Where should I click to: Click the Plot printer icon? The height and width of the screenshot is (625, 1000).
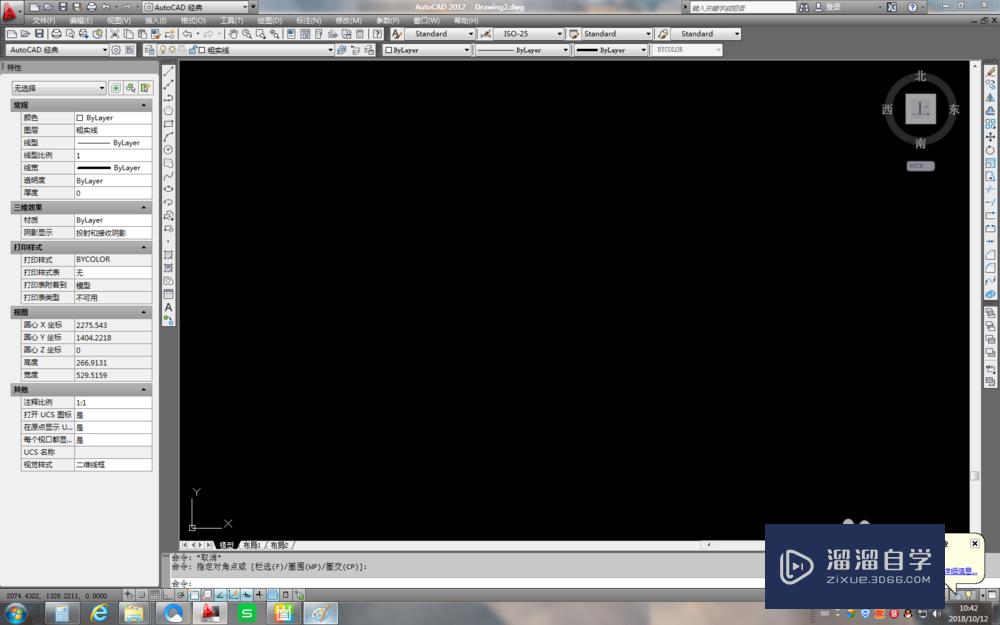tap(56, 34)
